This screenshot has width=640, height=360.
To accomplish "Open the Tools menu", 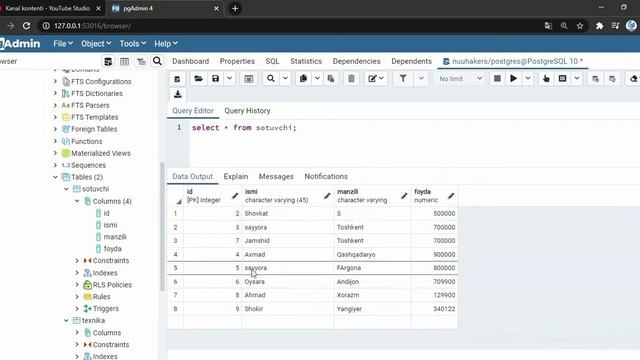I will pyautogui.click(x=133, y=44).
